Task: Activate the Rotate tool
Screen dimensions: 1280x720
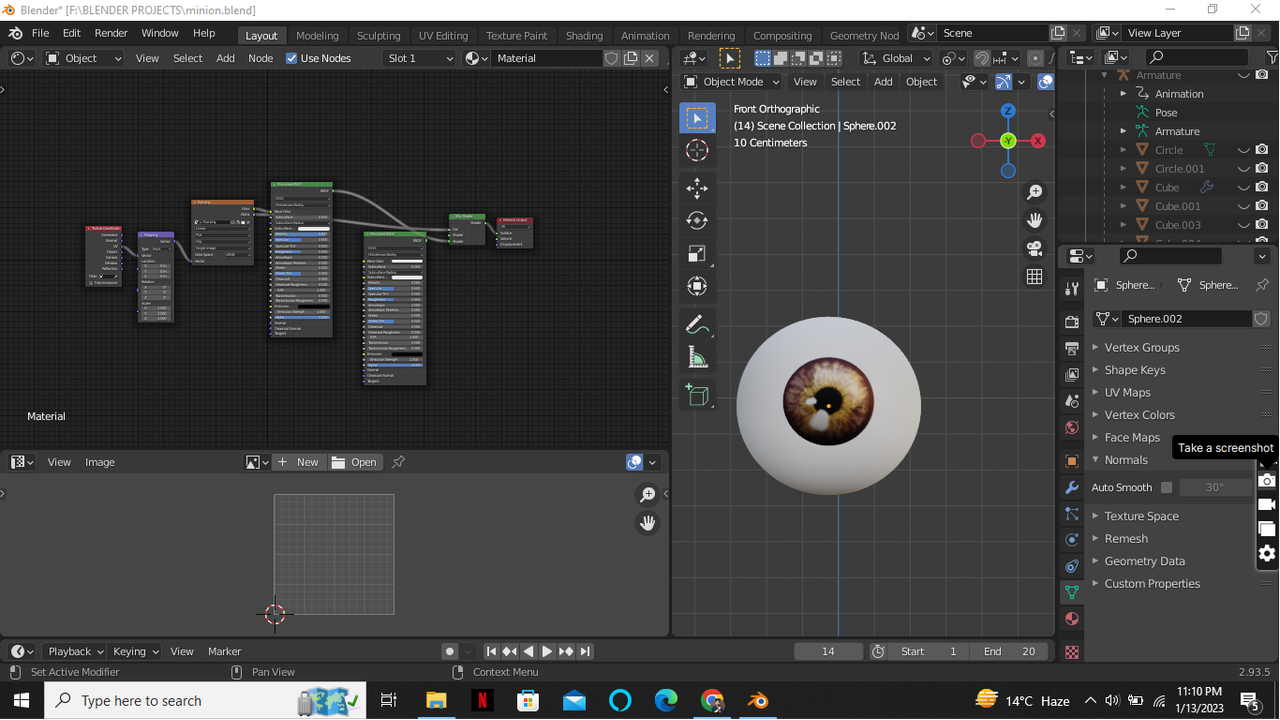Action: pos(697,221)
